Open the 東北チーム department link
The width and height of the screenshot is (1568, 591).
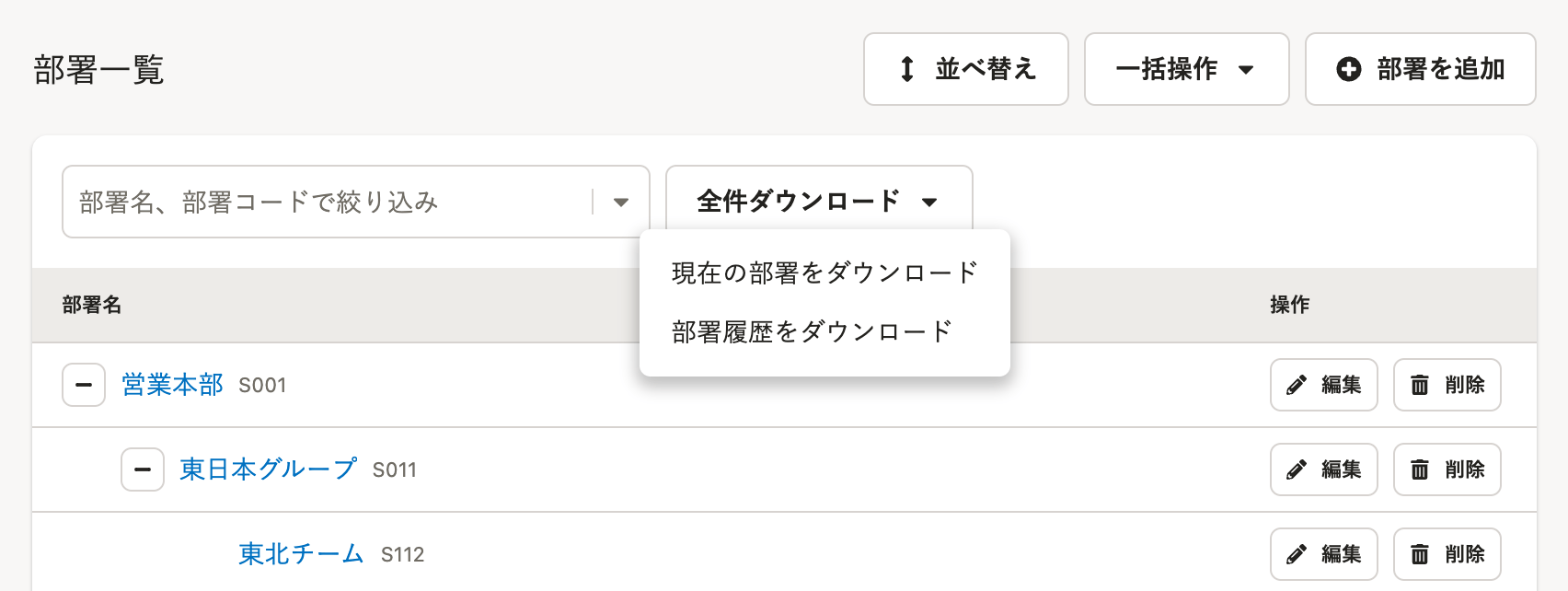[302, 554]
